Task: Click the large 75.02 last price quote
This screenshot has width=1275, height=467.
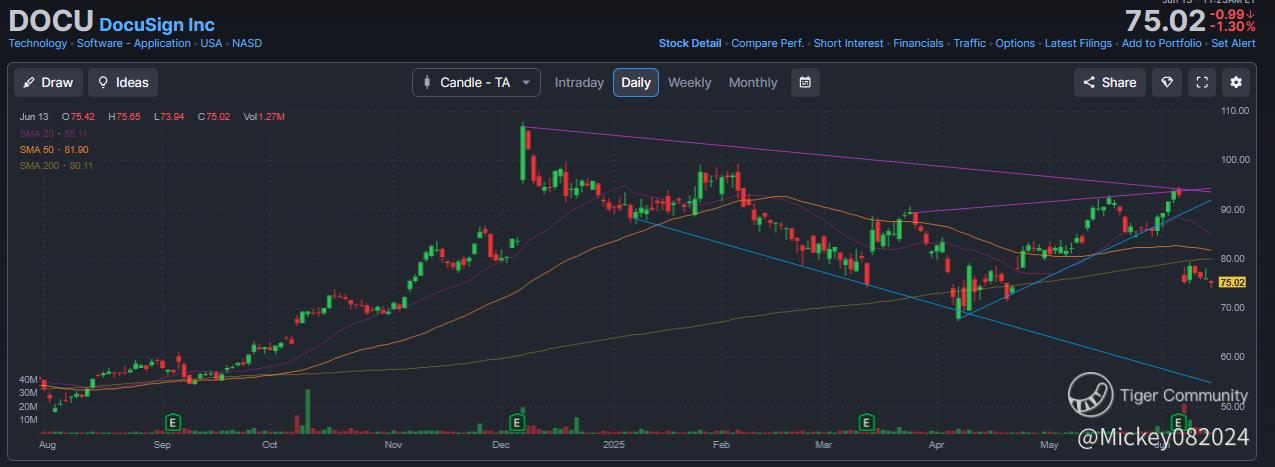Action: (1165, 21)
